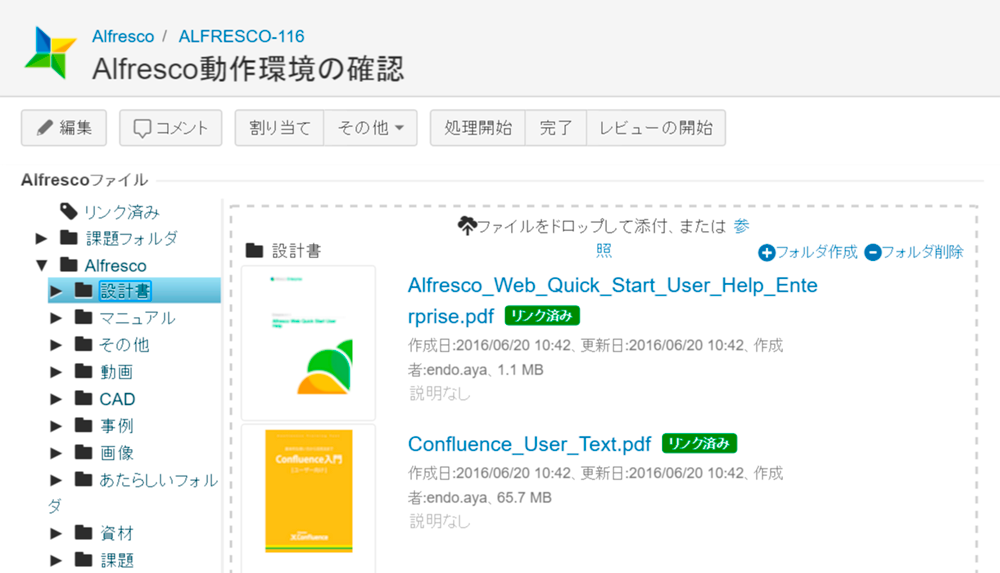Expand the 画像 folder arrow

[56, 452]
